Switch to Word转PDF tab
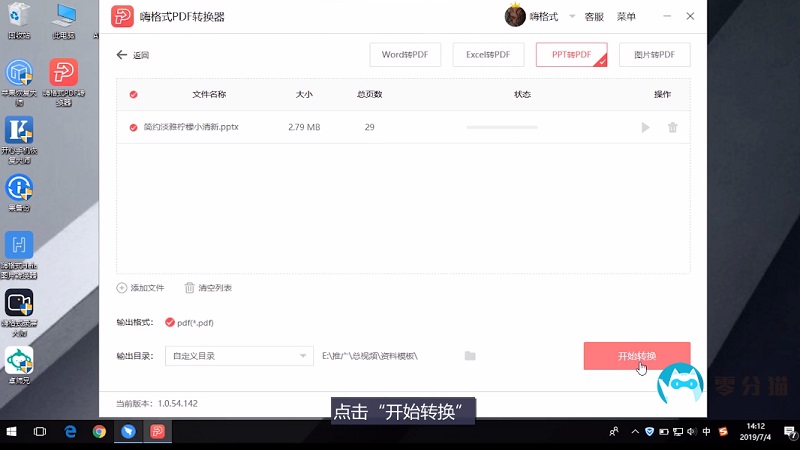800x450 pixels. (405, 55)
